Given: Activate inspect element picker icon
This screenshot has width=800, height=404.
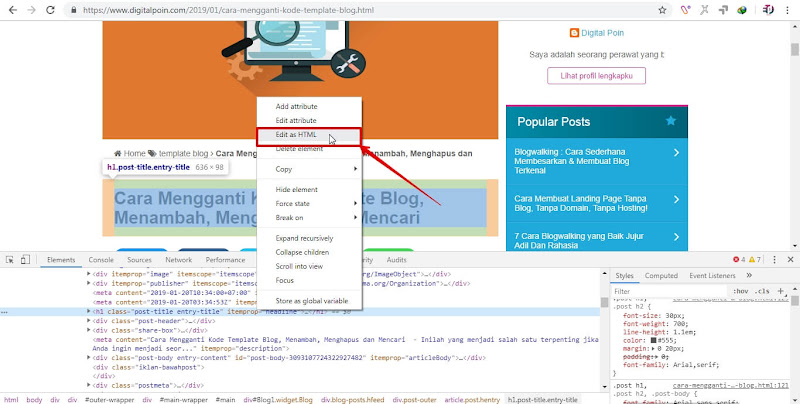Looking at the screenshot, I should [9, 260].
